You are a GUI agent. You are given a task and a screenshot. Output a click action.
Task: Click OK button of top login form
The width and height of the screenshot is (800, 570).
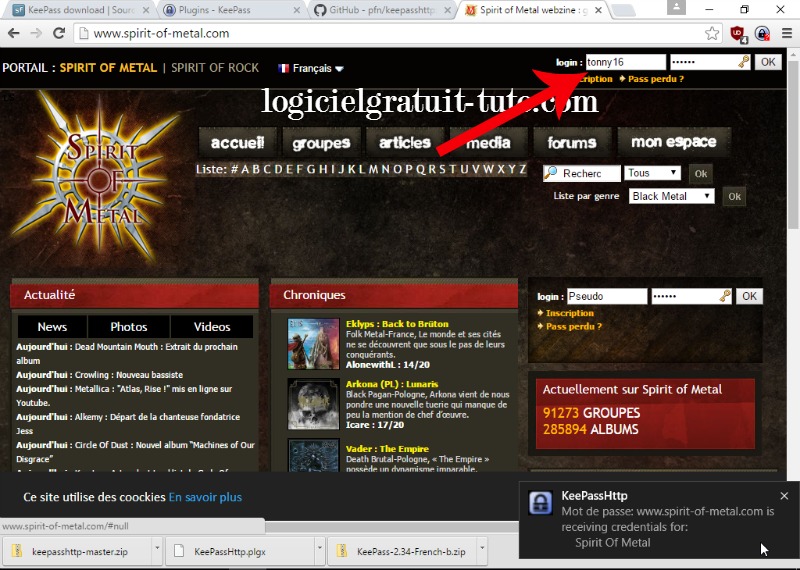pos(768,62)
